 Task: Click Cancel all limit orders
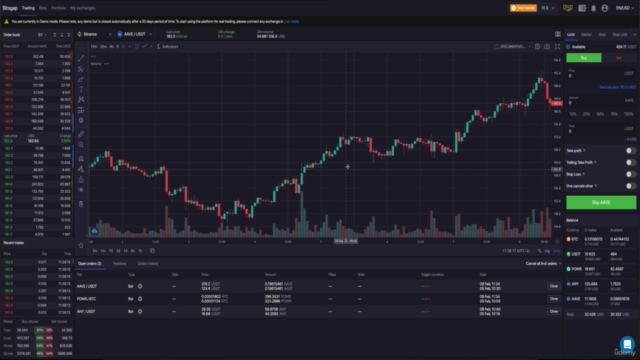[543, 264]
